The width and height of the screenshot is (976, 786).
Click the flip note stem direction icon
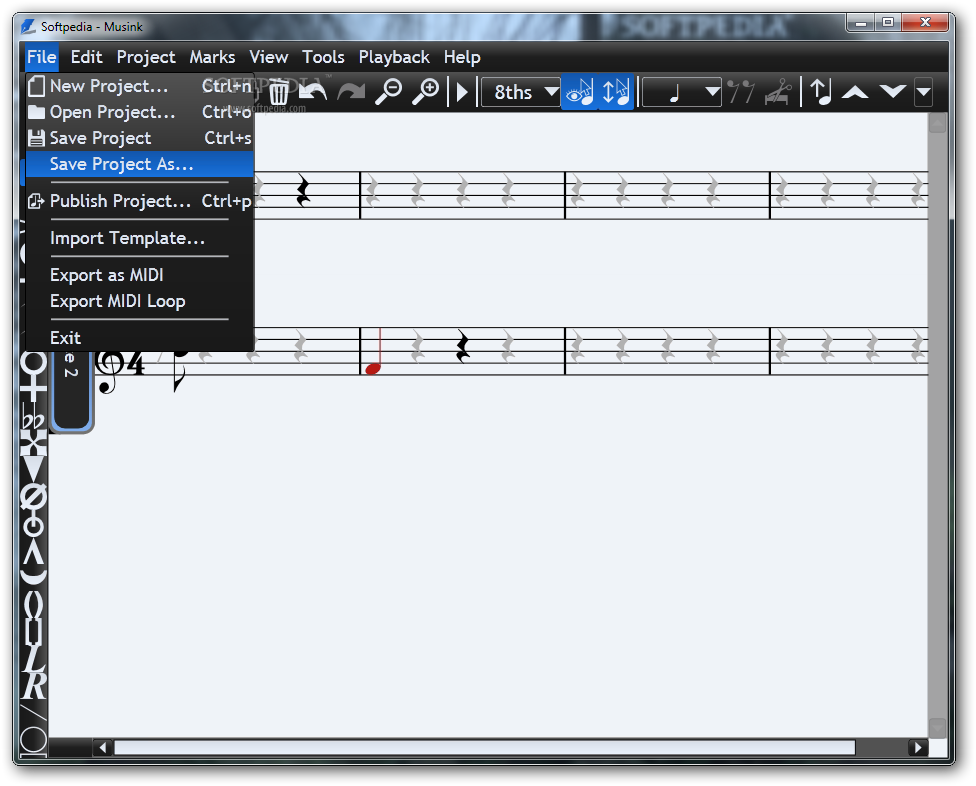click(x=820, y=92)
